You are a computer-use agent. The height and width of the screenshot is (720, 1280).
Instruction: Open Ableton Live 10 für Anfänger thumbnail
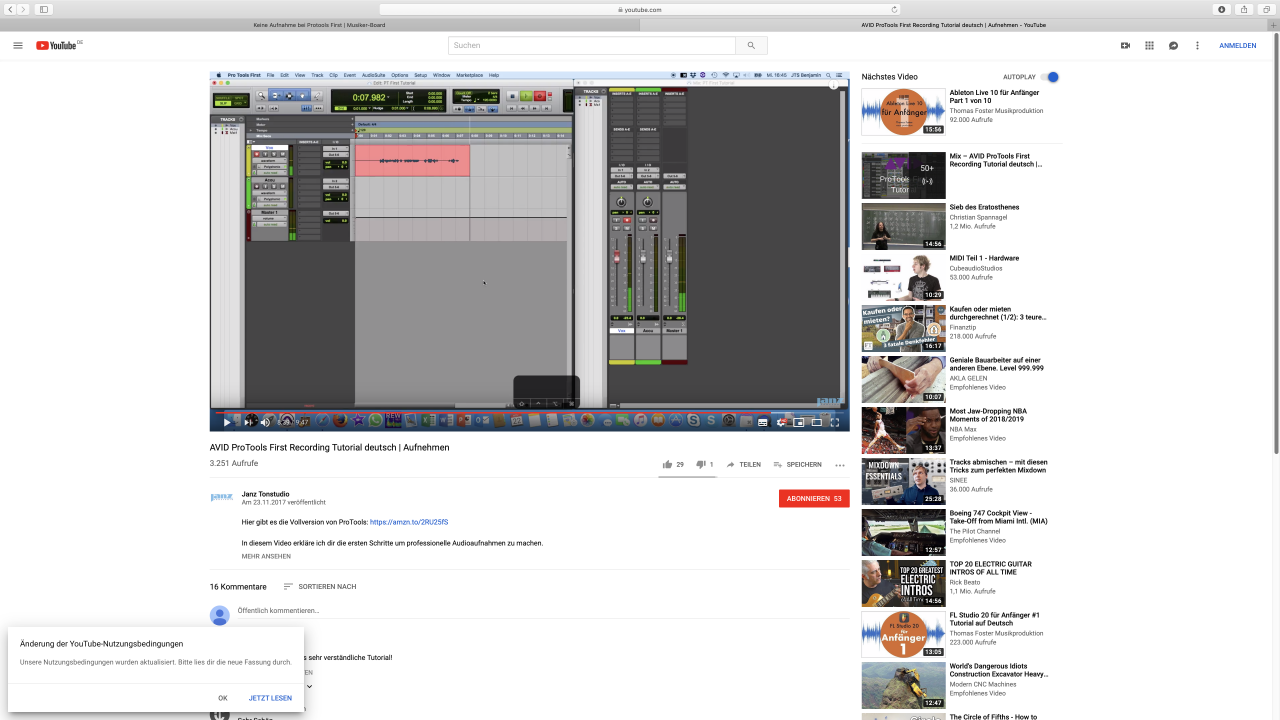click(903, 112)
